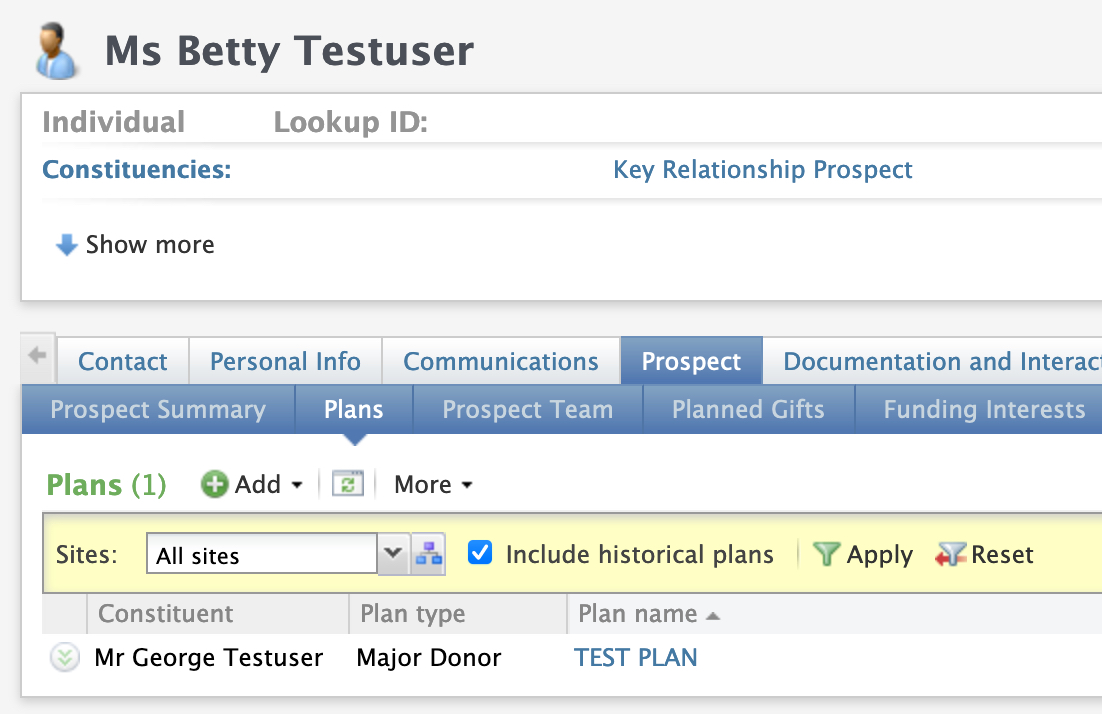Click the Key Relationship Prospect link
This screenshot has width=1102, height=714.
[x=762, y=170]
